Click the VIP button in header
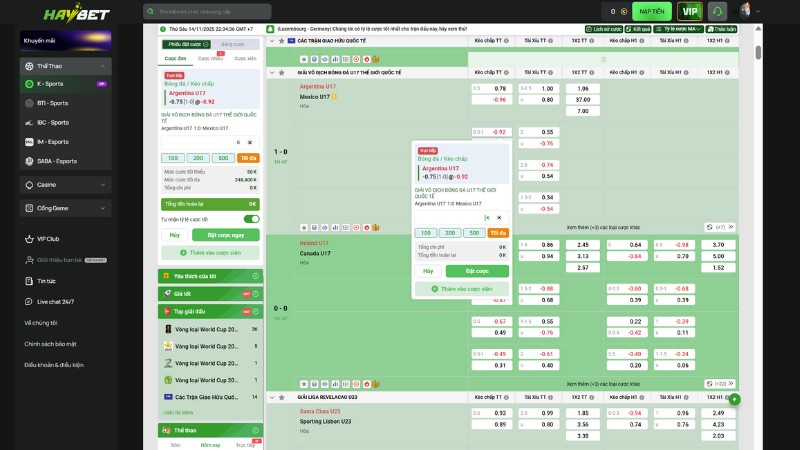The image size is (800, 450). 690,11
